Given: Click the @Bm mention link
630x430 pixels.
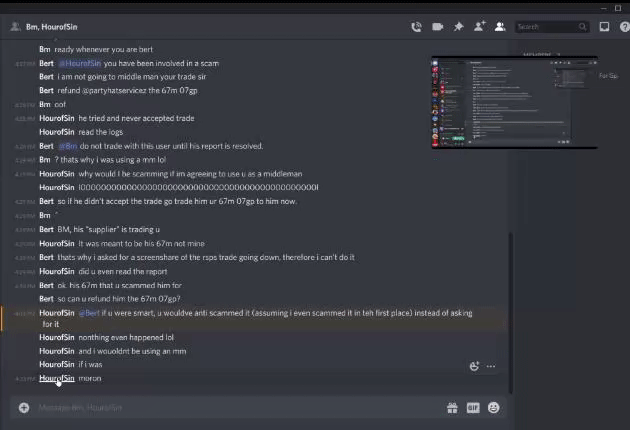Looking at the screenshot, I should [68, 146].
